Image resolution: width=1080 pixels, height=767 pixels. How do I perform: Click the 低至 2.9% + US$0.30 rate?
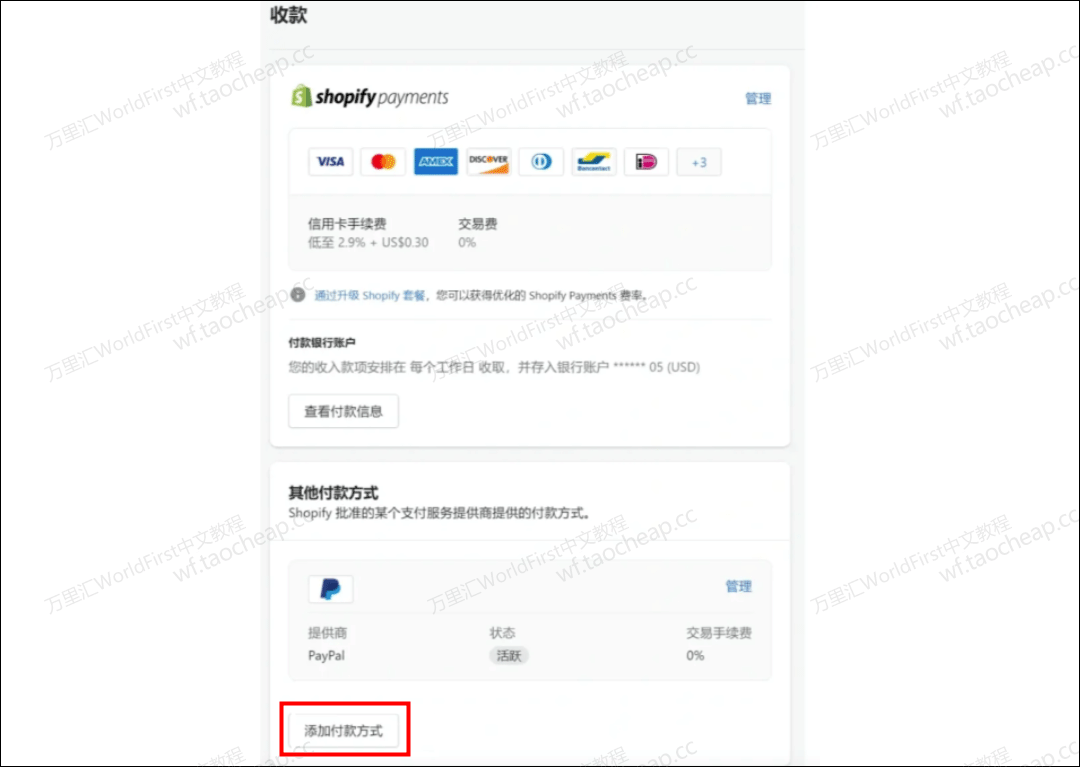tap(368, 242)
